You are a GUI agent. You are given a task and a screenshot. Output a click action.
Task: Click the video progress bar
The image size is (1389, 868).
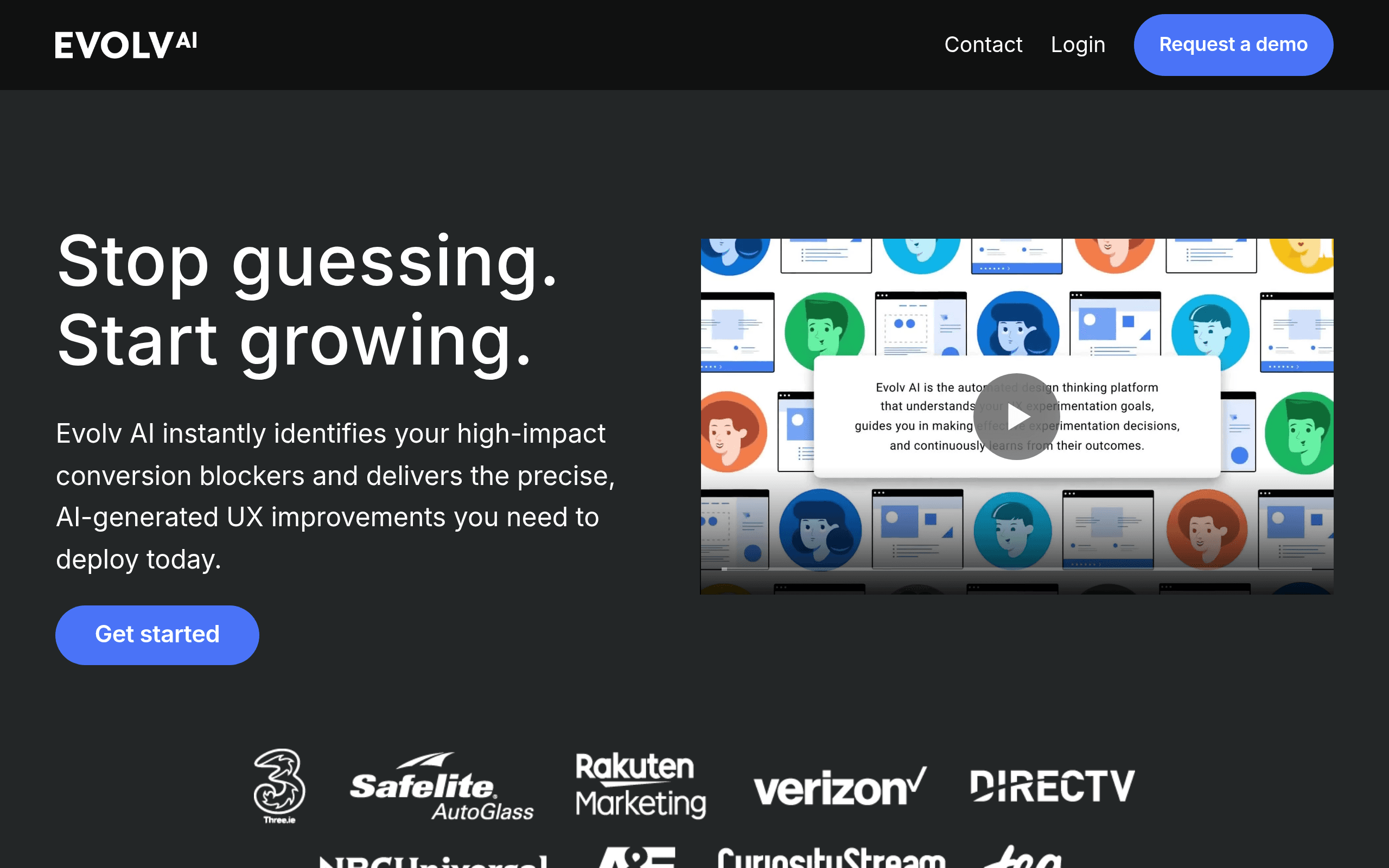point(1016,569)
